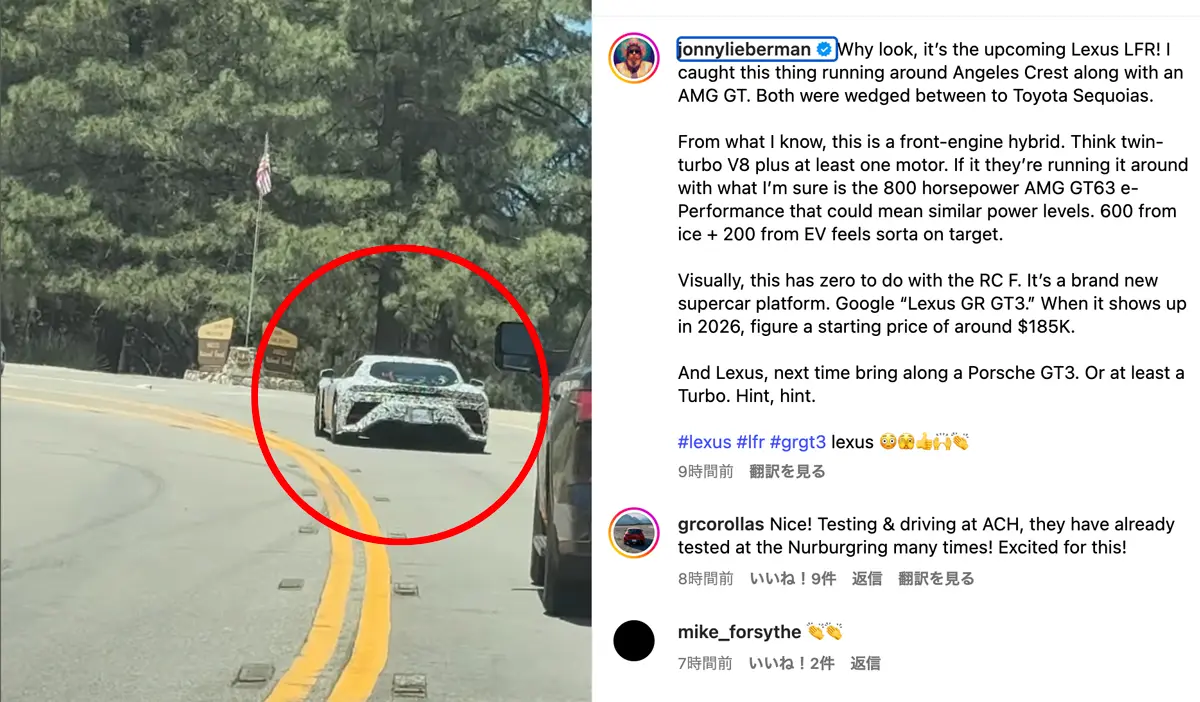Click the grcorollas username
The height and width of the screenshot is (702, 1200).
[721, 524]
